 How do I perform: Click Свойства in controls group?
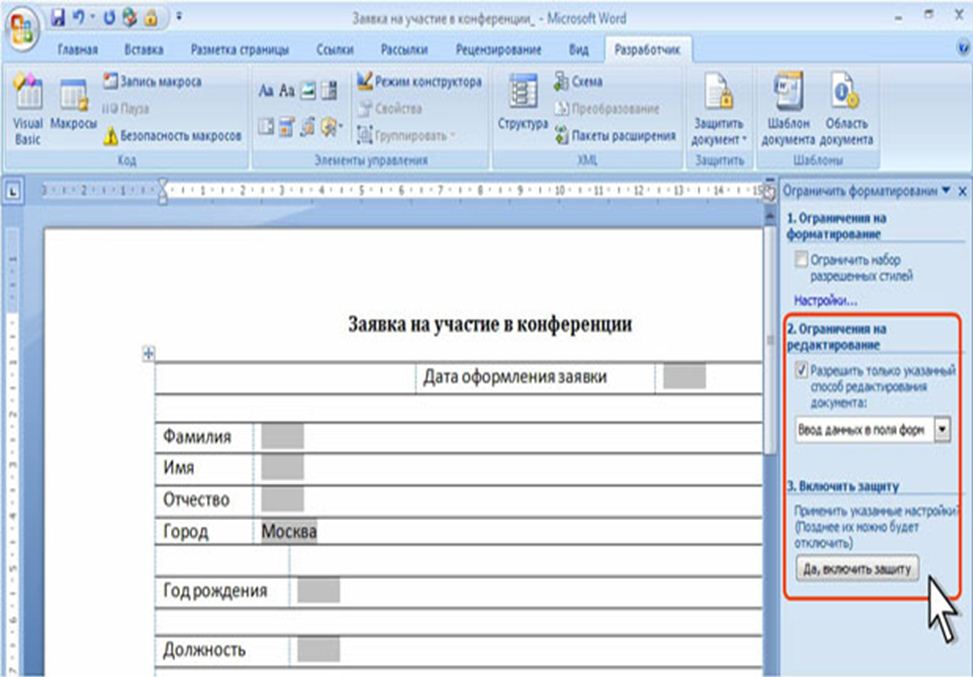coord(391,109)
